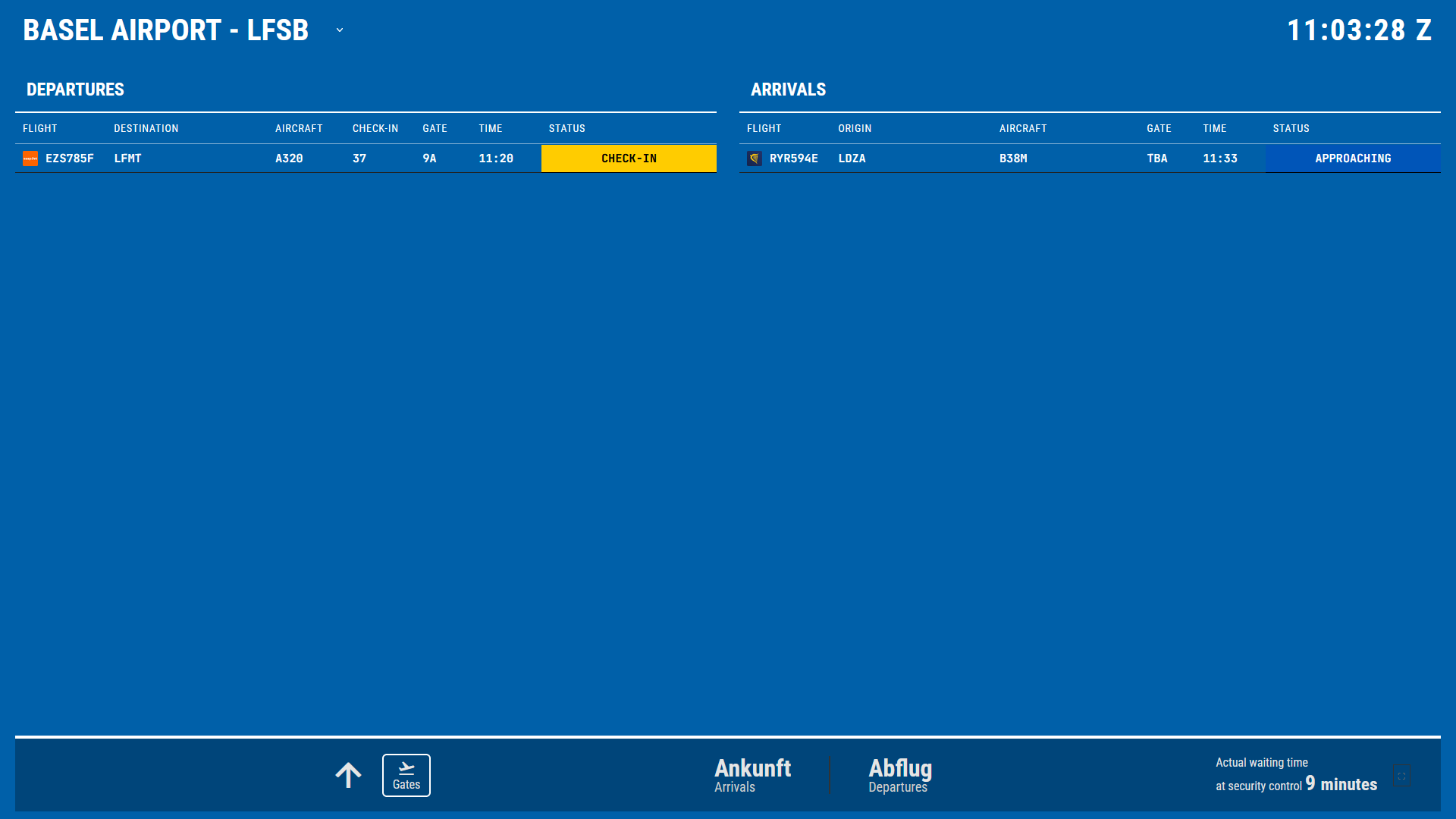1456x819 pixels.
Task: Click the DEPARTURES section heading
Action: 75,89
